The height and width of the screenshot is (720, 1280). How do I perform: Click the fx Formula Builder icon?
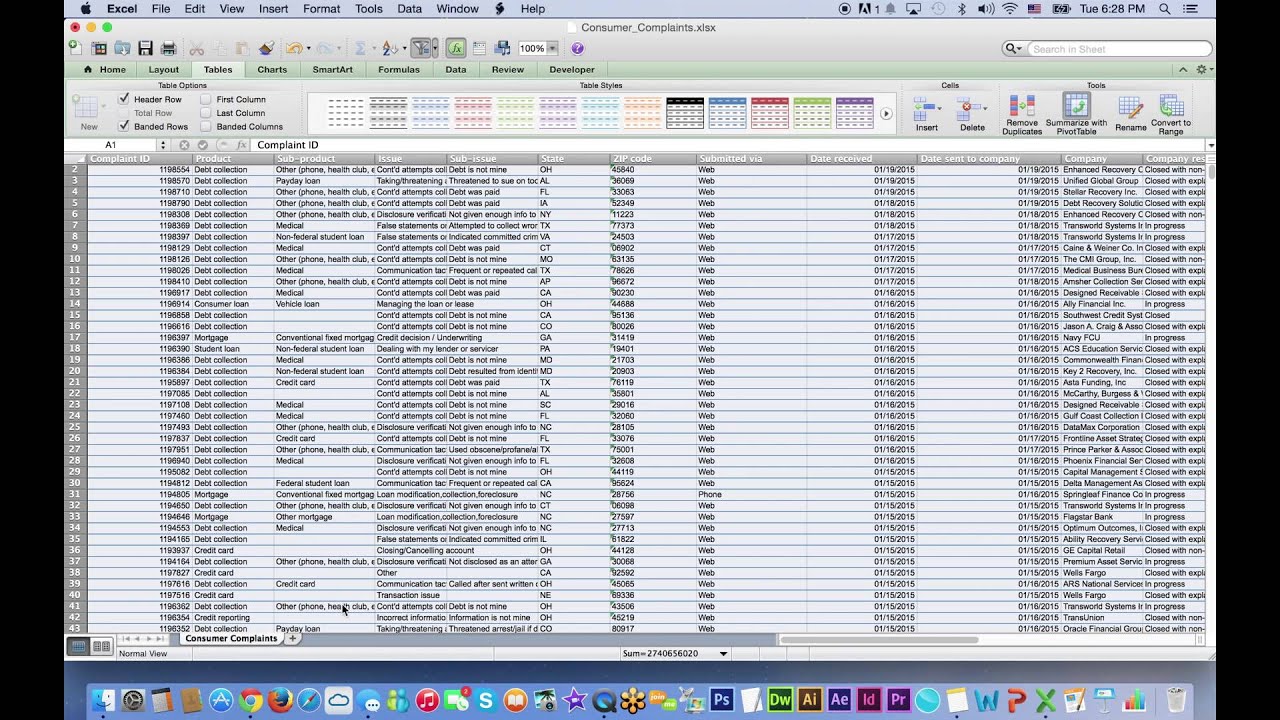[x=456, y=48]
